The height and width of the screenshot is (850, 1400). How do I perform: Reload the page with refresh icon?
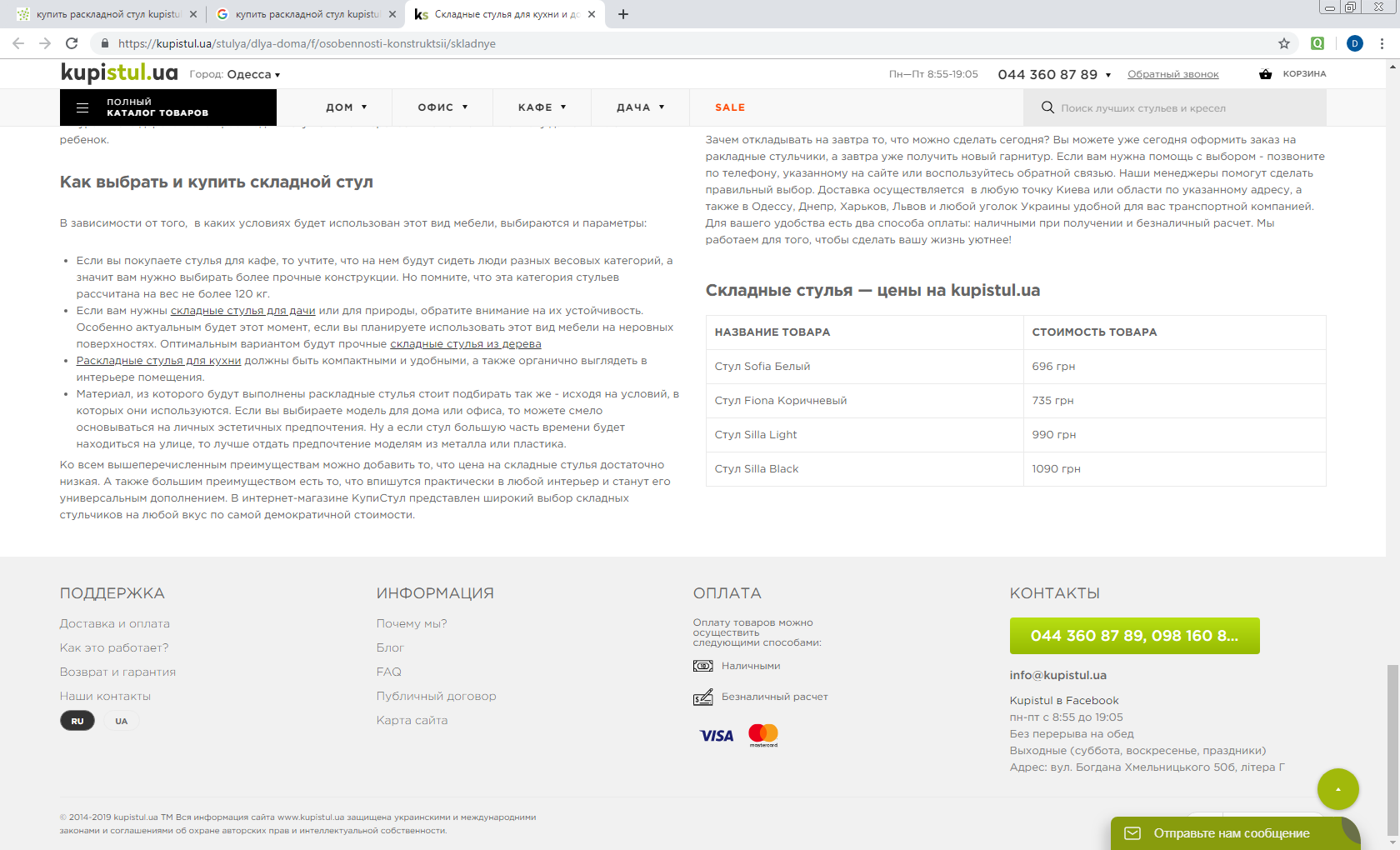[72, 43]
